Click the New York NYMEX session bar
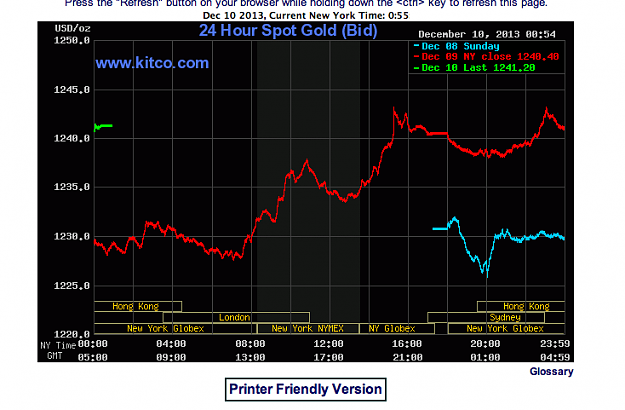Image resolution: width=625 pixels, height=410 pixels. (308, 329)
